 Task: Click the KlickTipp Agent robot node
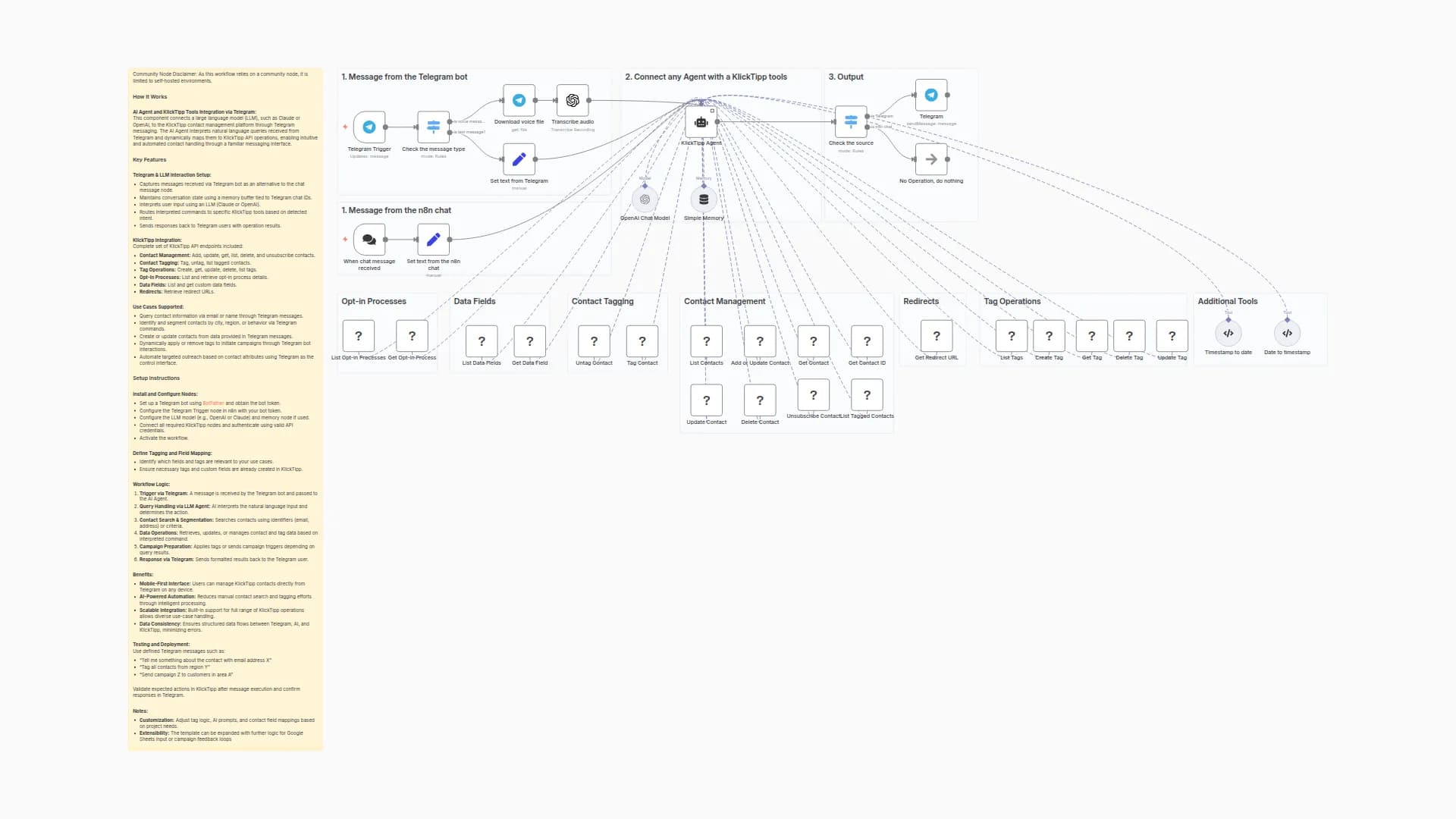pyautogui.click(x=701, y=122)
